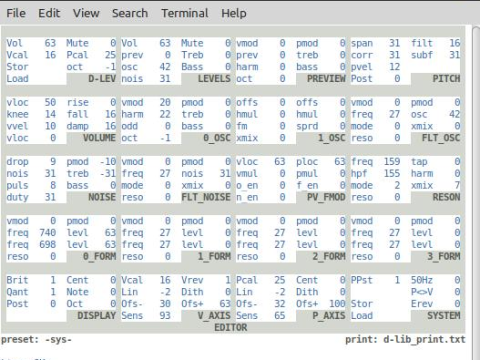Select the PITCH panel header

(x=446, y=79)
